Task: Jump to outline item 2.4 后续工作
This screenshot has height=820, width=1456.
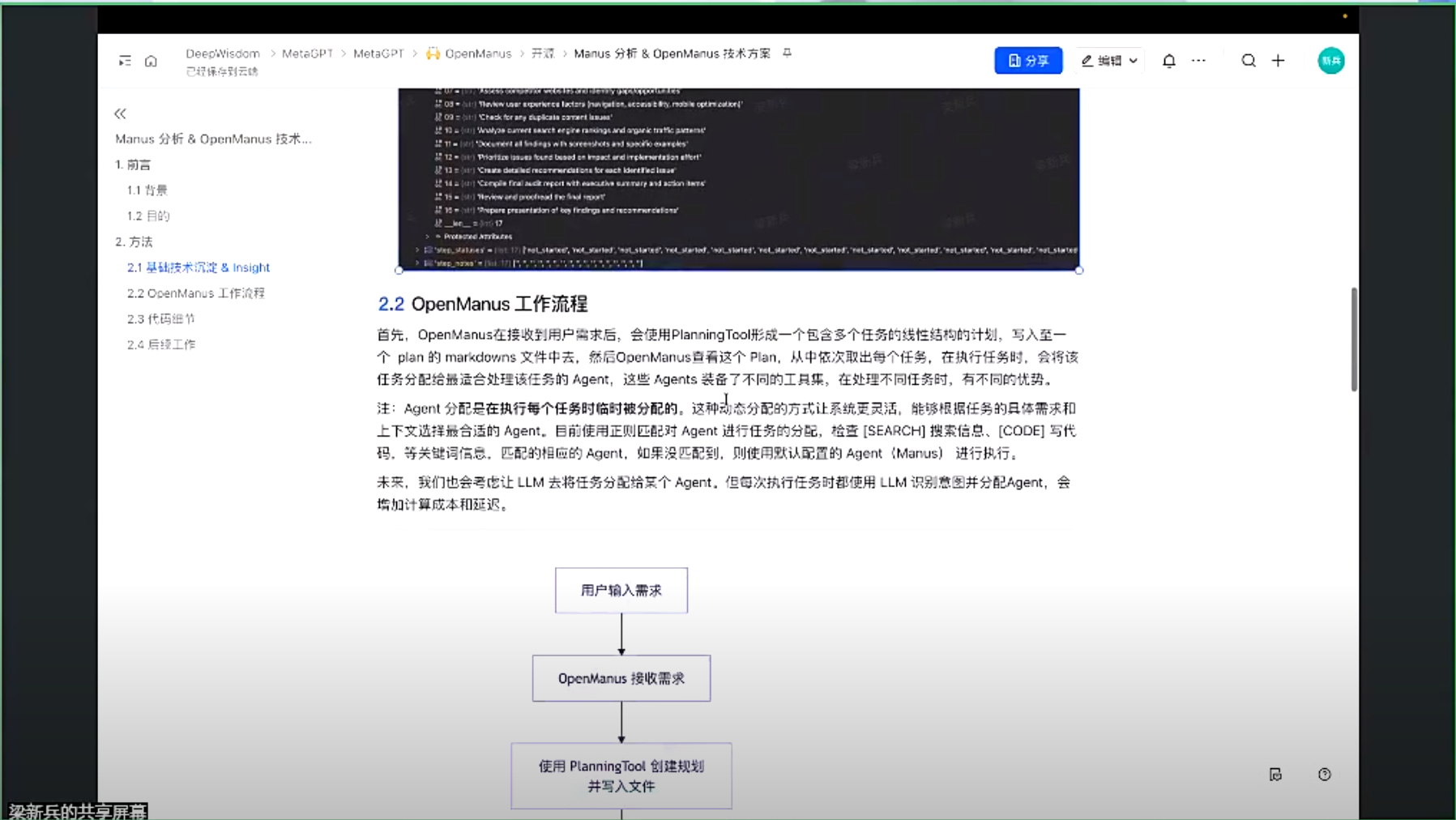Action: point(161,344)
